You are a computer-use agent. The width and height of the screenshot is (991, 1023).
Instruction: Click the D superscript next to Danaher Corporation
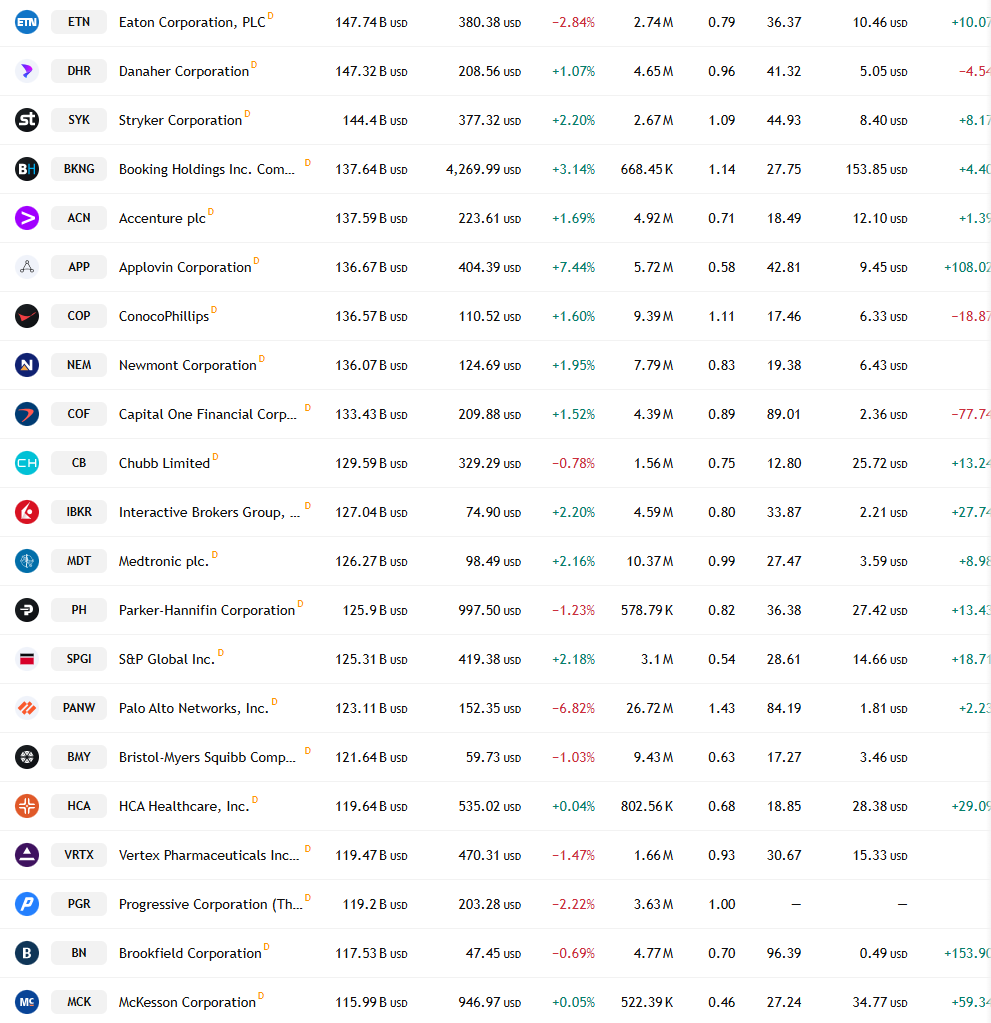tap(254, 65)
